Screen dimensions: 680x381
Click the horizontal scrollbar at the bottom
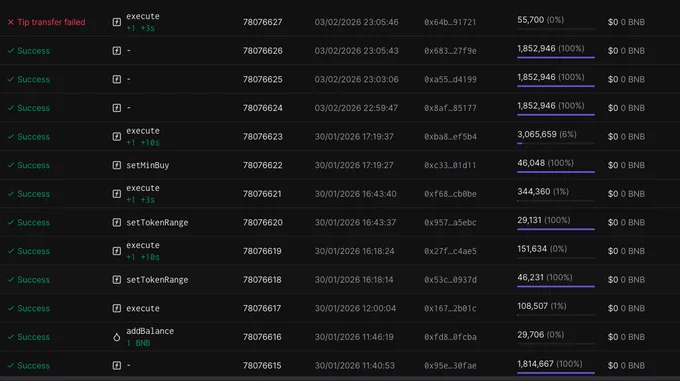[x=340, y=378]
